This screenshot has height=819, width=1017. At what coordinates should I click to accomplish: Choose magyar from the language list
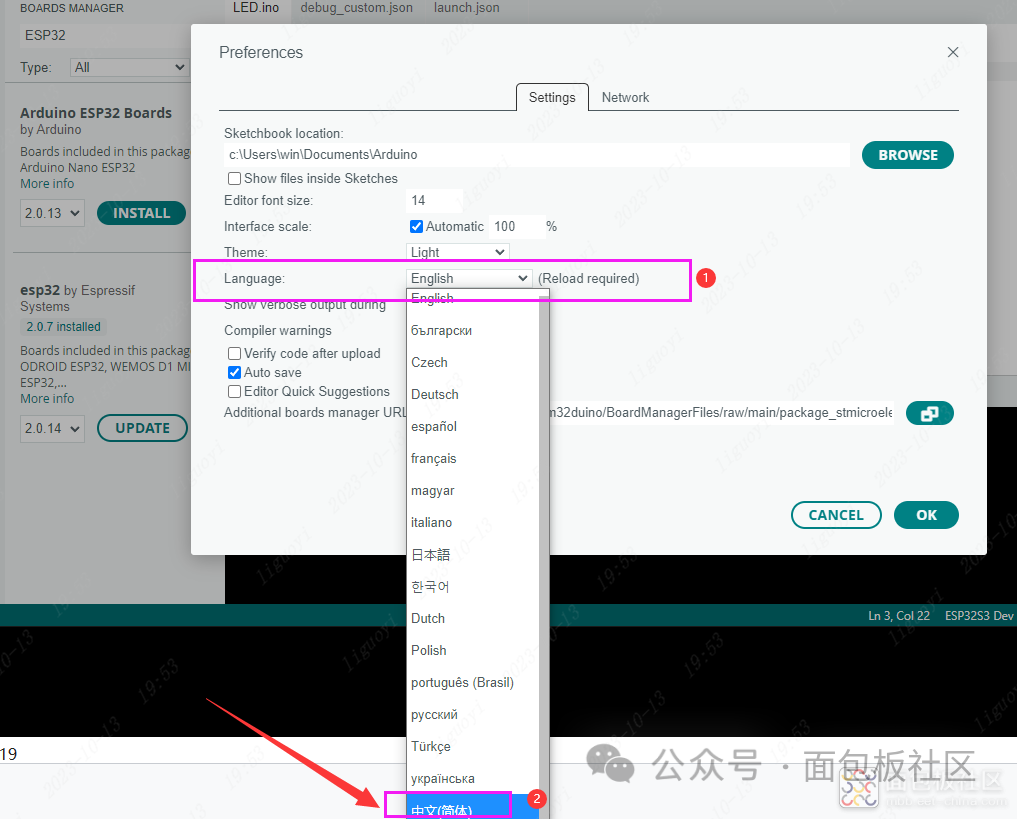tap(473, 490)
